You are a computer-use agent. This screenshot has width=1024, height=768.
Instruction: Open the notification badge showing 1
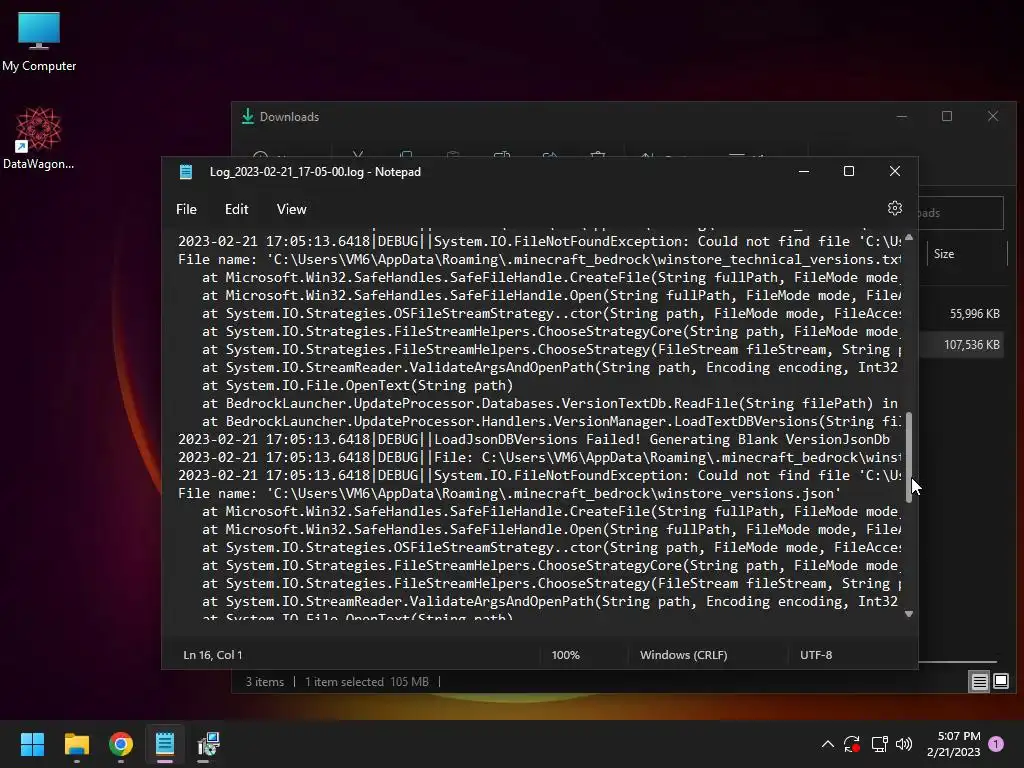(x=996, y=744)
